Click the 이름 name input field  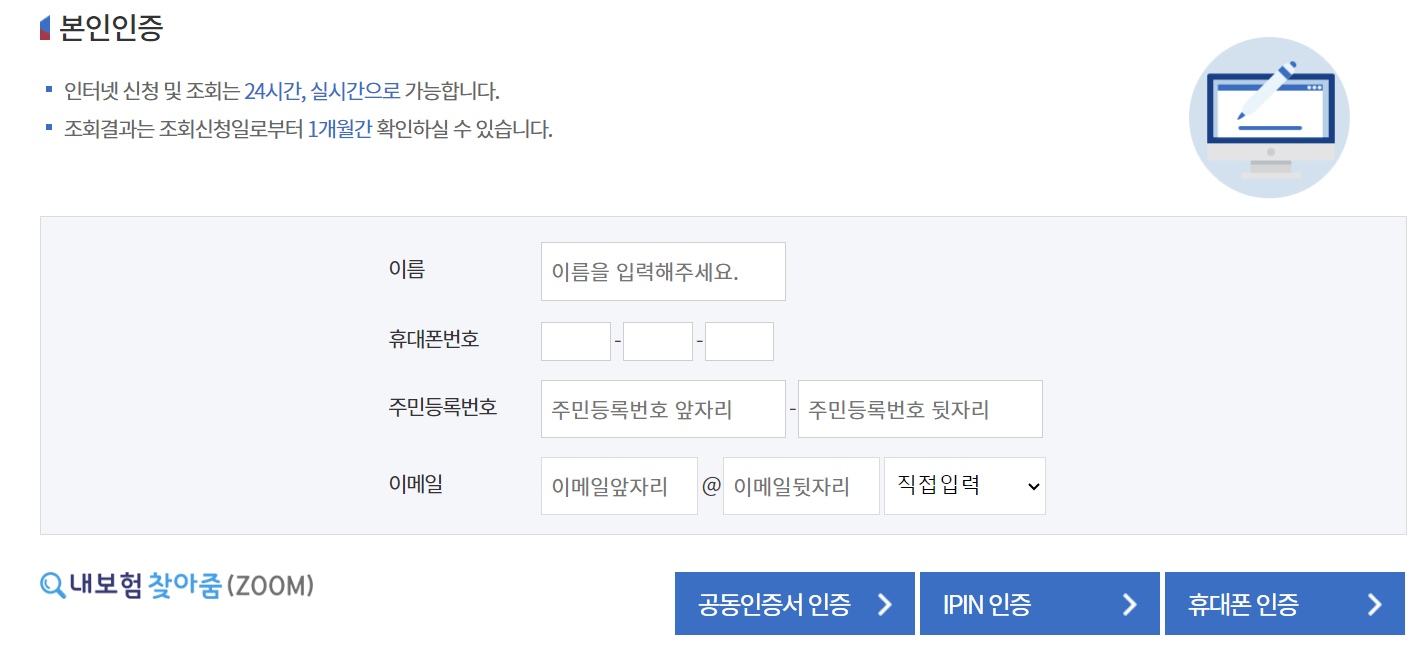pos(662,271)
